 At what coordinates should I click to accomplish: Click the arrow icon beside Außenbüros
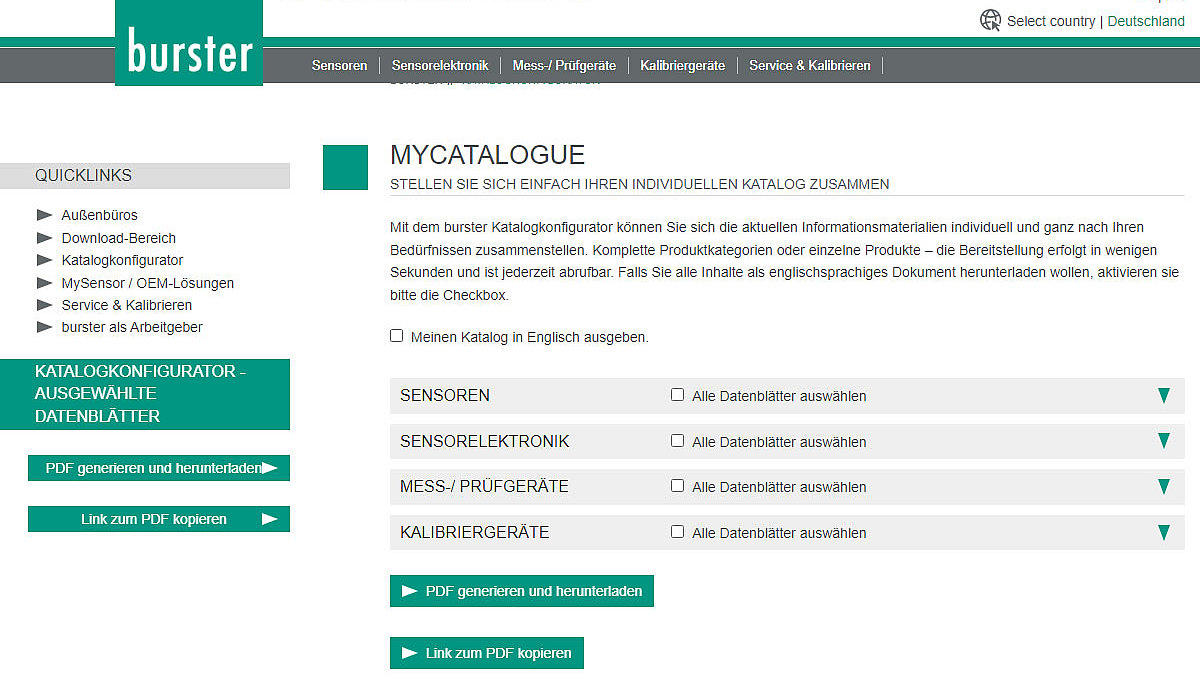[44, 215]
